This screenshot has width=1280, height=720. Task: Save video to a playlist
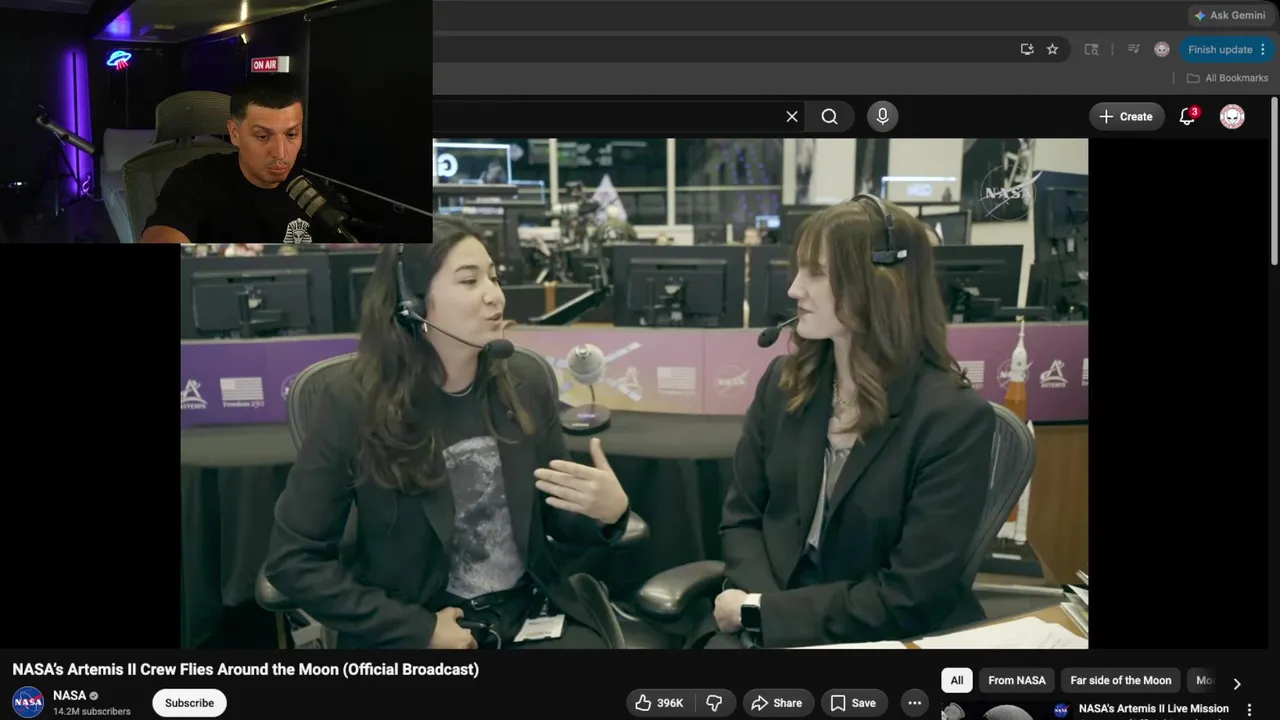pyautogui.click(x=853, y=703)
